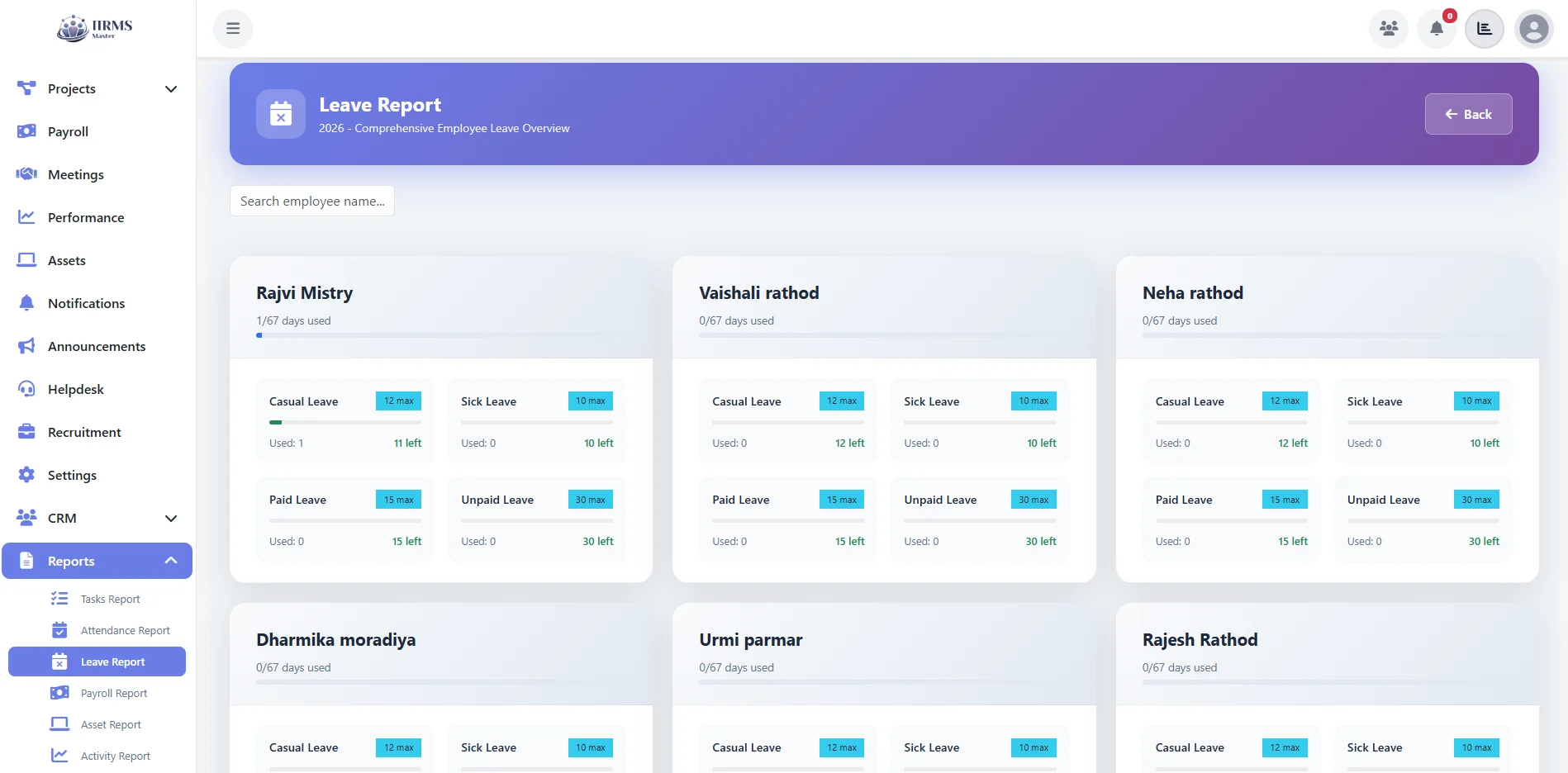The image size is (1568, 773).
Task: Click the Payroll Report money icon
Action: click(59, 693)
